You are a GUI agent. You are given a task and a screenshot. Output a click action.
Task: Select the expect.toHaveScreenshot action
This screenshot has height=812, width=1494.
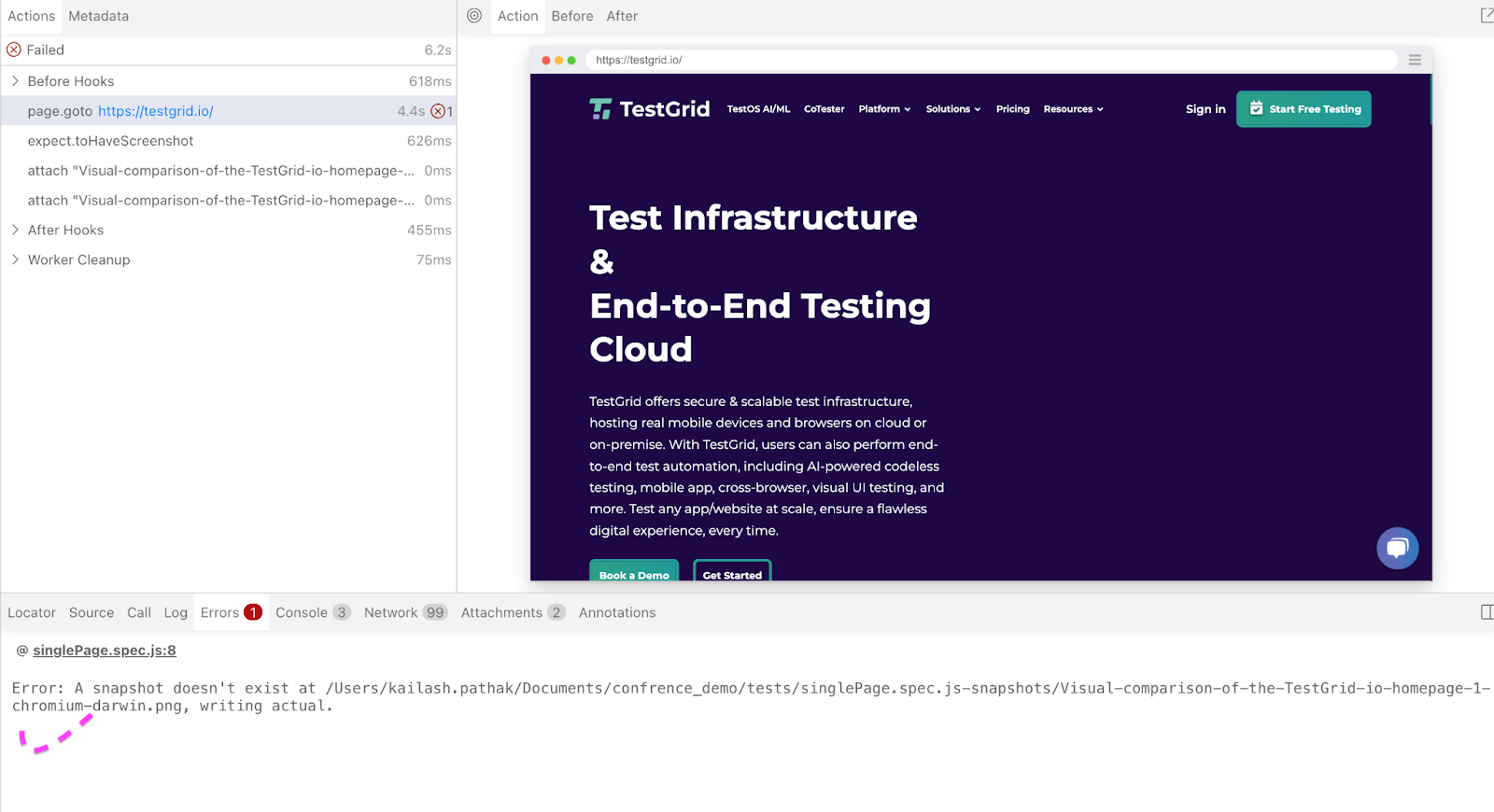coord(229,141)
